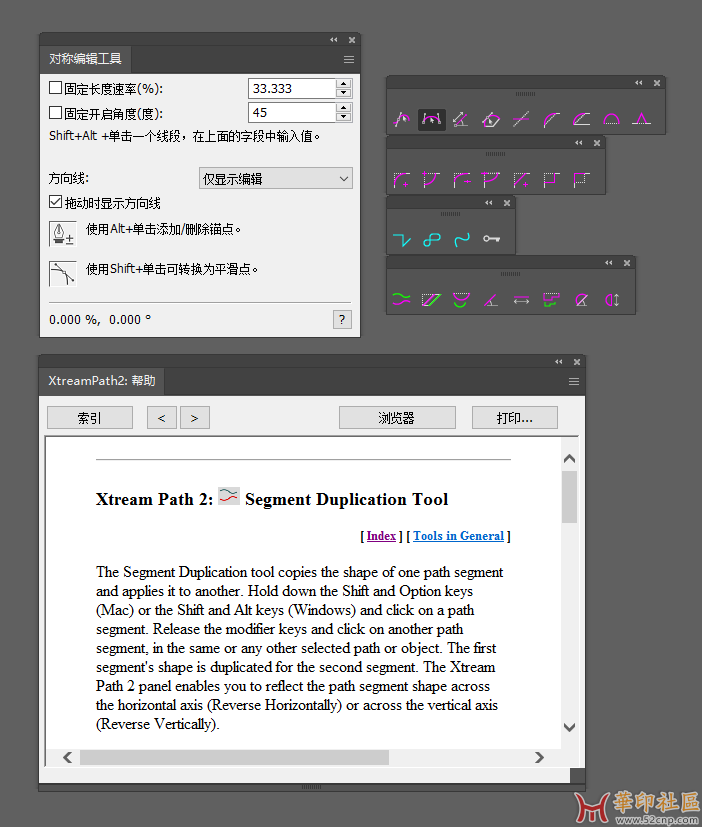Select the single arc curve tool, the sixth icon in the top strip
The width and height of the screenshot is (702, 827).
pos(551,120)
